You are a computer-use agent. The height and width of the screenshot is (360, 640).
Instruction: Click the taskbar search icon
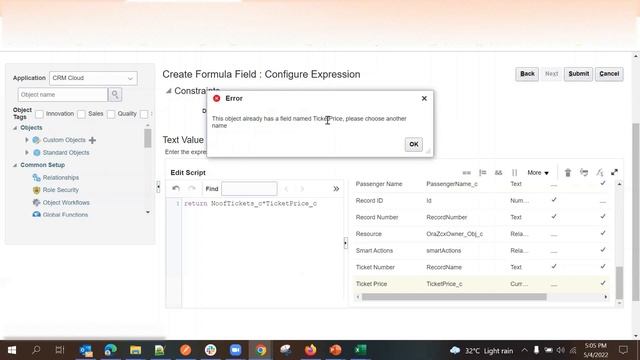point(36,350)
